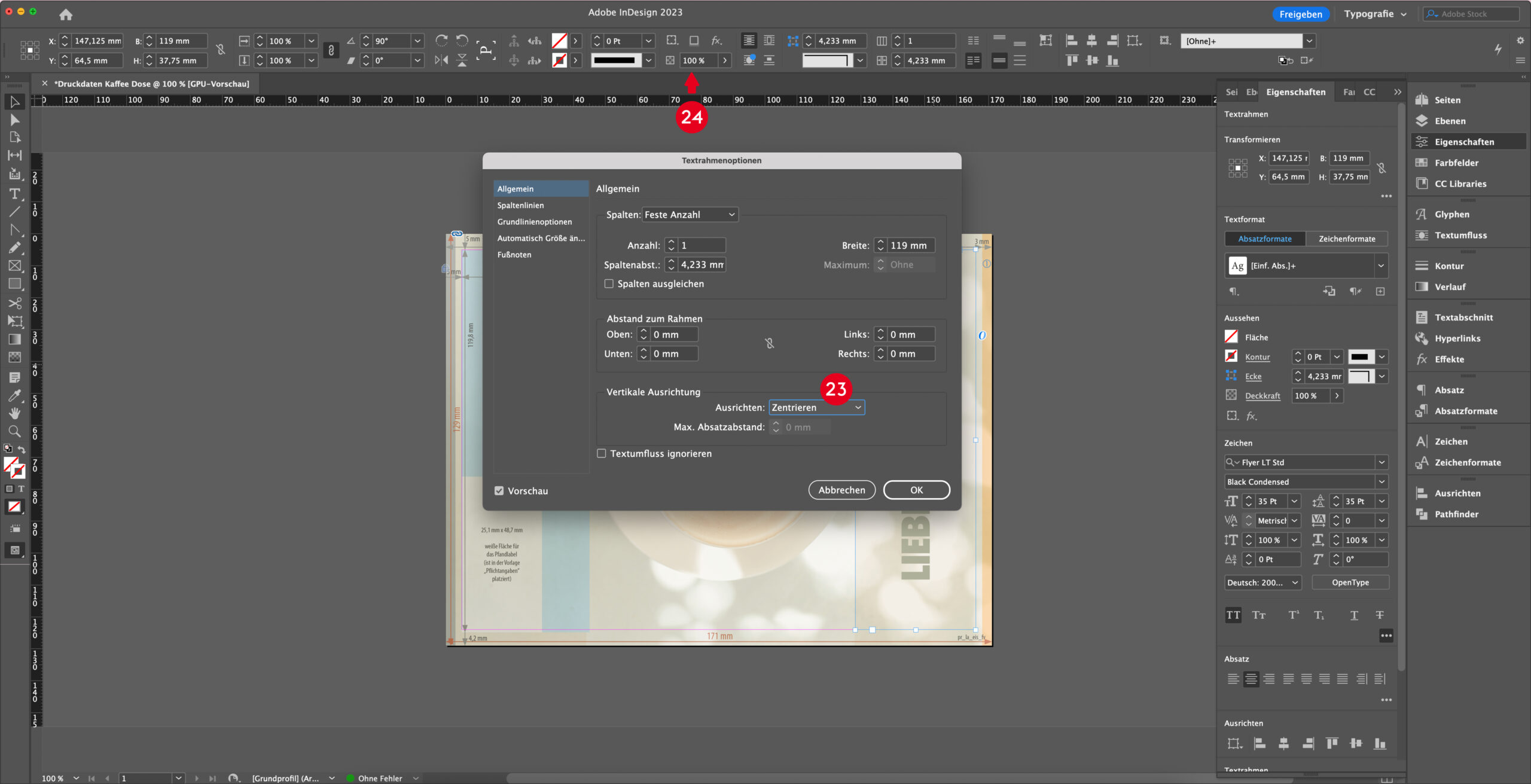Open the Zentrieren vertical alignment dropdown

pos(816,407)
